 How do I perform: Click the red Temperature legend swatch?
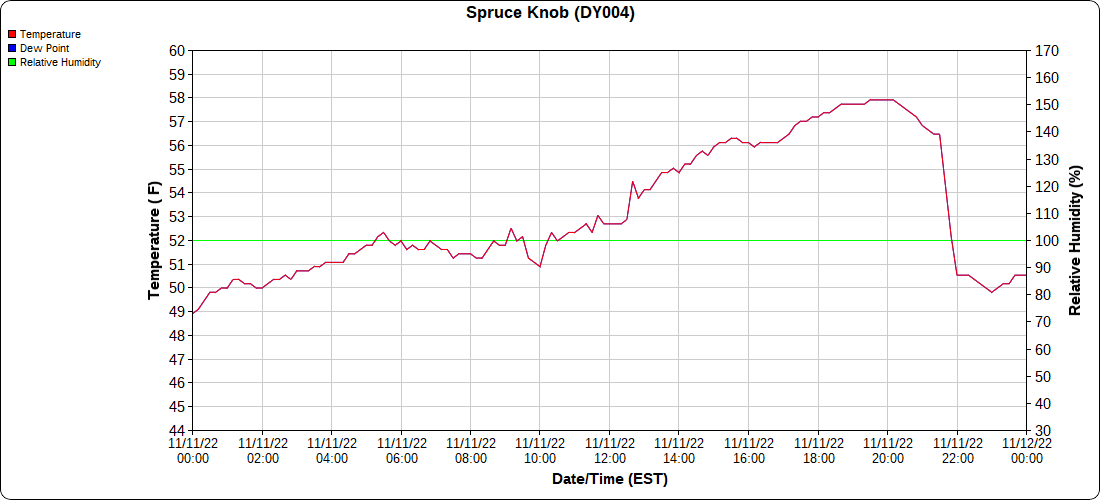[12, 34]
